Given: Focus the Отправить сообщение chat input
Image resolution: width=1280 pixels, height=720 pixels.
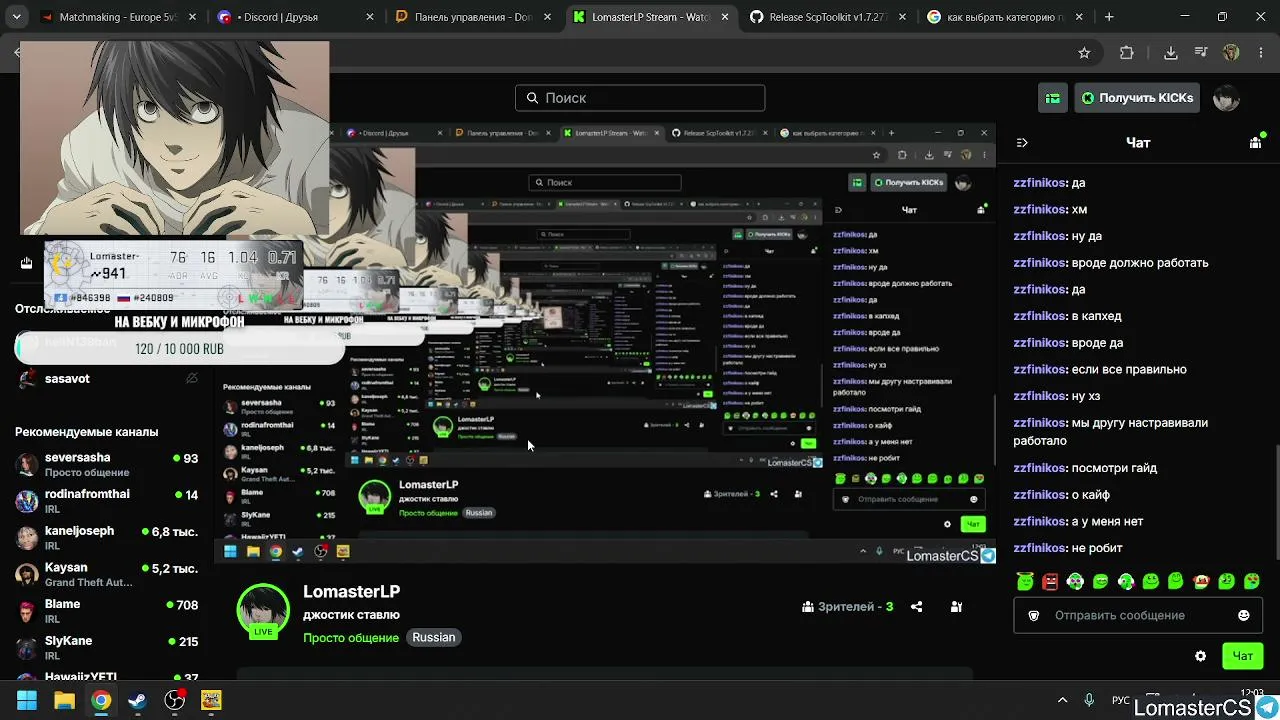Looking at the screenshot, I should coord(1138,616).
